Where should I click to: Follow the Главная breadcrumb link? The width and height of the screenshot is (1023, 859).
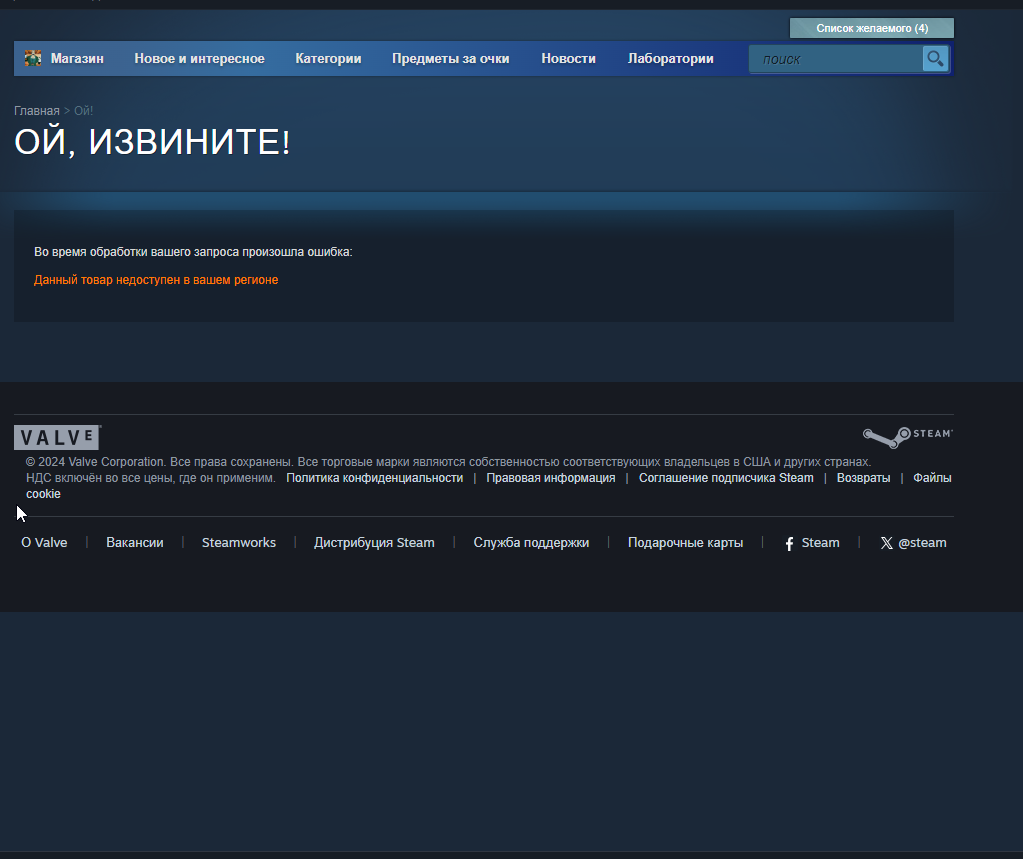tap(36, 110)
